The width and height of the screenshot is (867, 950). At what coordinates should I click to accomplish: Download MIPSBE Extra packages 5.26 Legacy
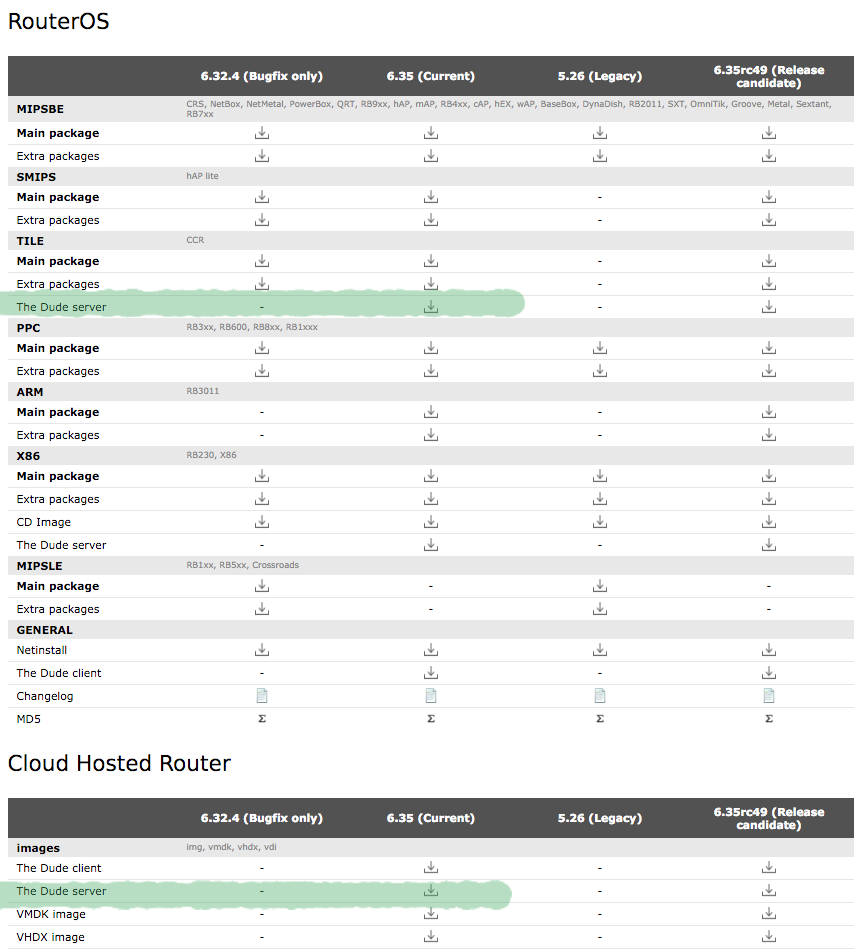click(600, 156)
